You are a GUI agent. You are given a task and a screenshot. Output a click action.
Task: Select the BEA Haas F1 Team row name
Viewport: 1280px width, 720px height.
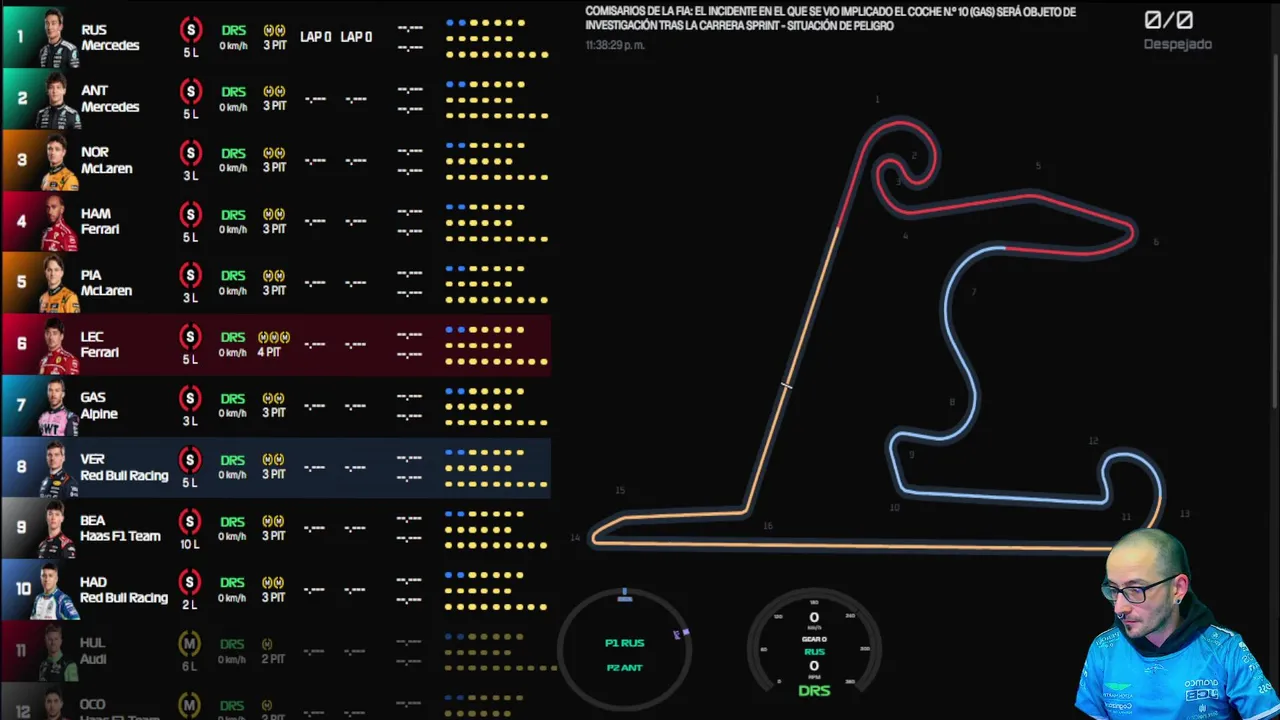point(120,528)
